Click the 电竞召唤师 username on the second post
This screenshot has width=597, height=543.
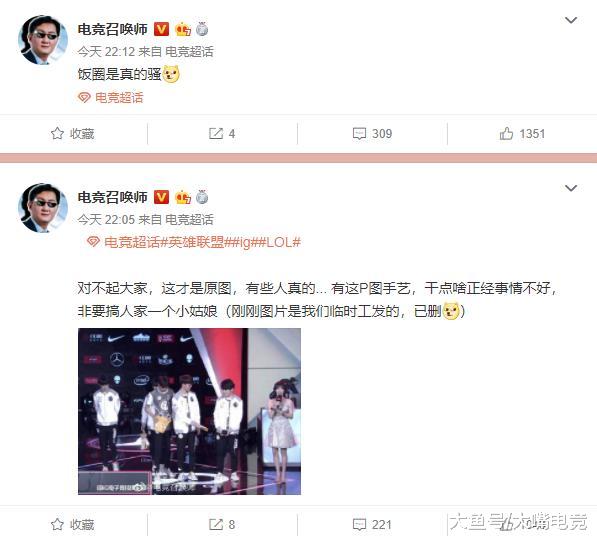[112, 197]
